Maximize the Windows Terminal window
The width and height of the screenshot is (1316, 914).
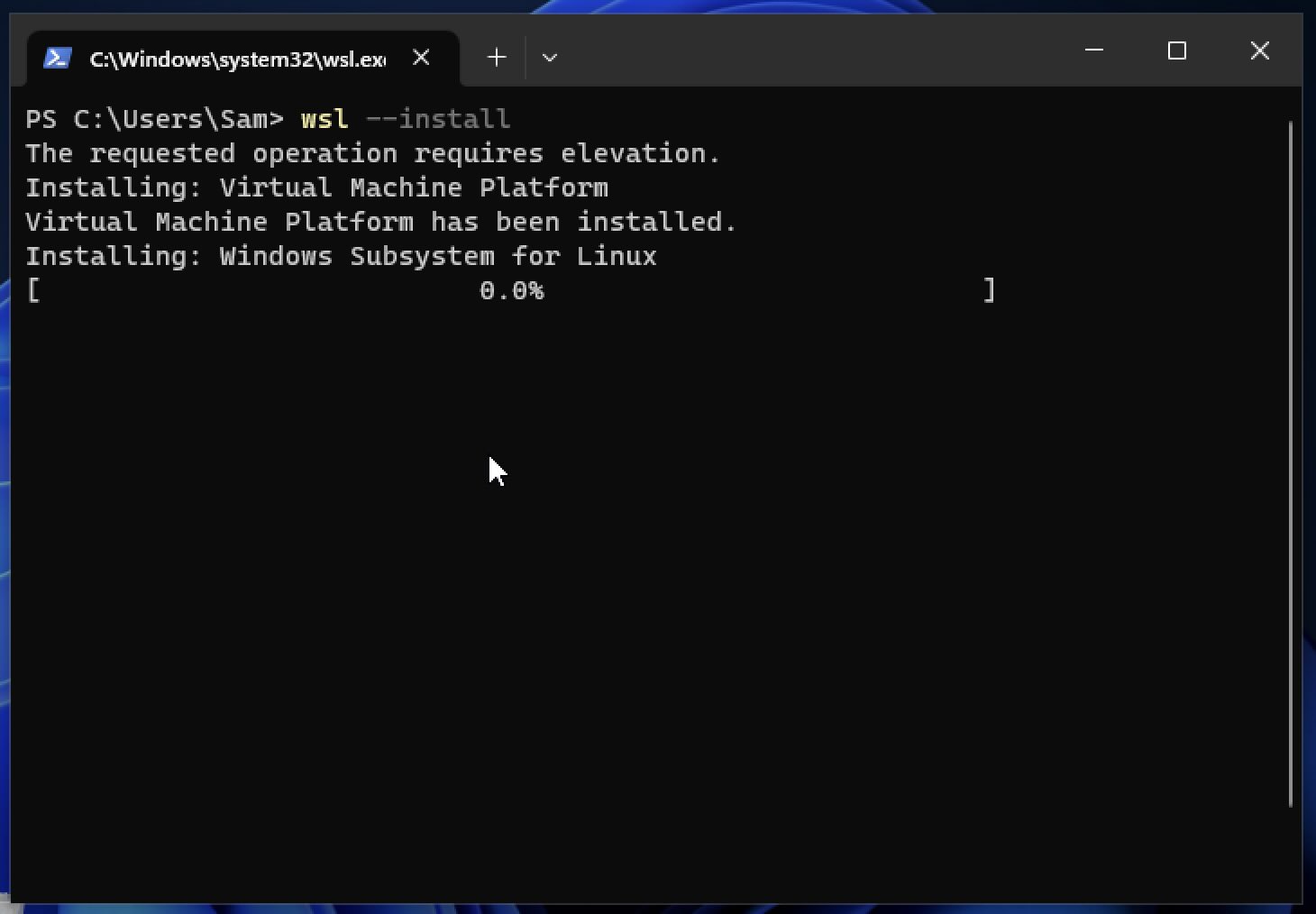1176,51
